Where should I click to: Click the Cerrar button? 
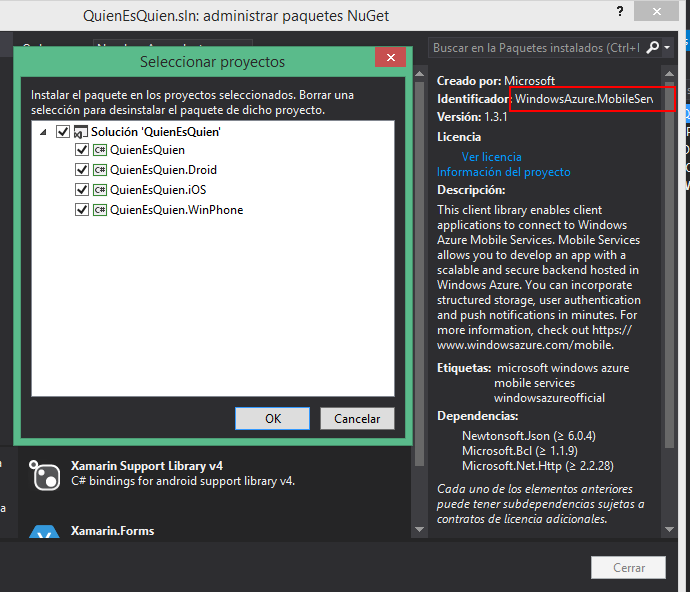(628, 567)
